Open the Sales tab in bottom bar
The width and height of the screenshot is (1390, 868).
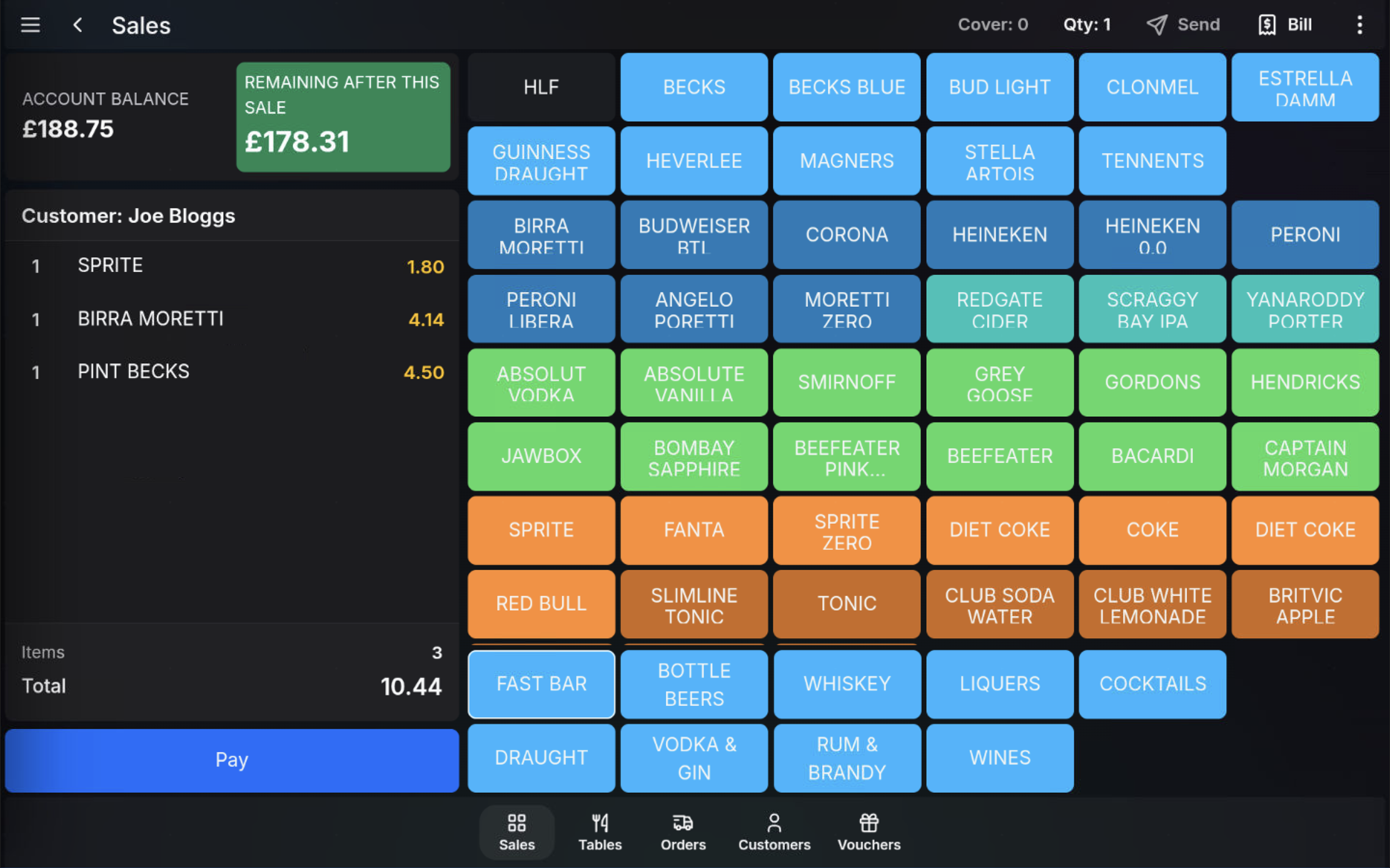pyautogui.click(x=517, y=833)
